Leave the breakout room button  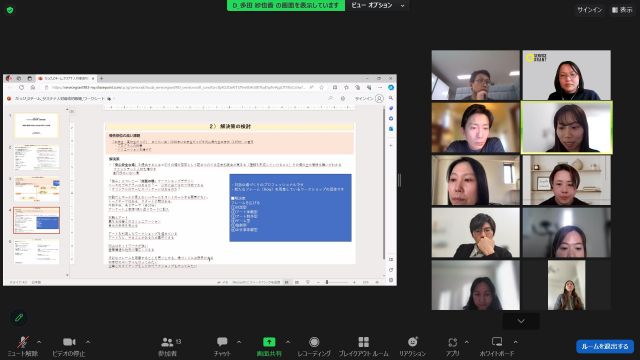click(605, 347)
